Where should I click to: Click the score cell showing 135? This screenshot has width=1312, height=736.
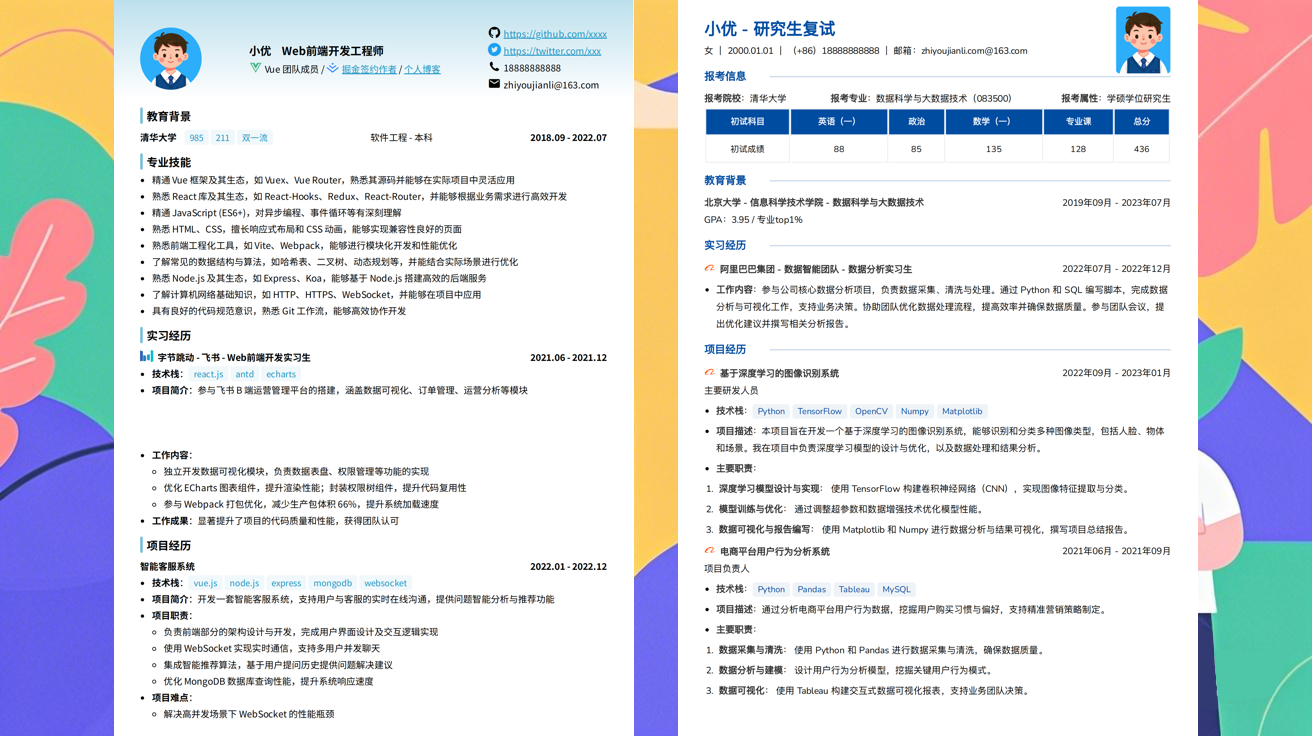(993, 149)
